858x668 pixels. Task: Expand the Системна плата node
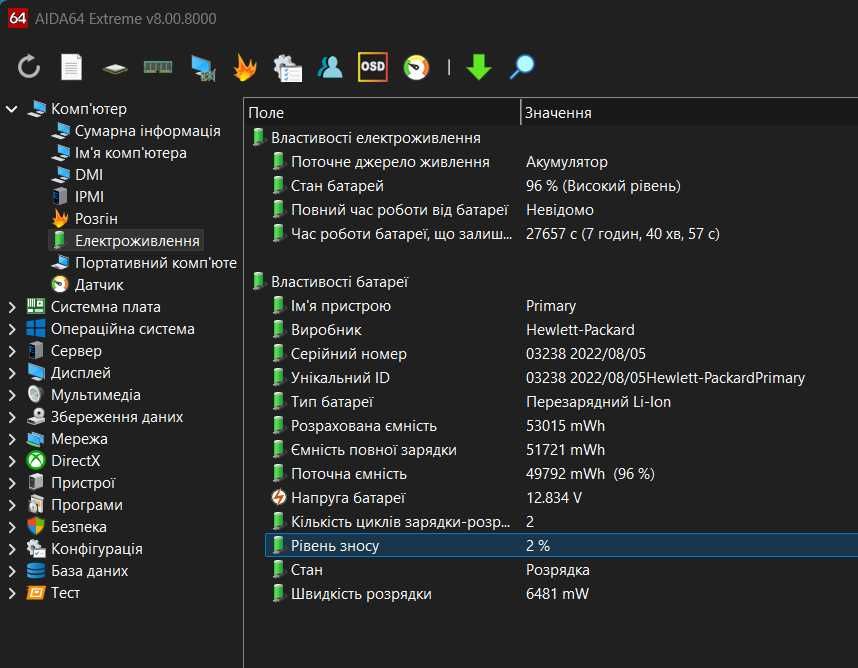pyautogui.click(x=12, y=307)
